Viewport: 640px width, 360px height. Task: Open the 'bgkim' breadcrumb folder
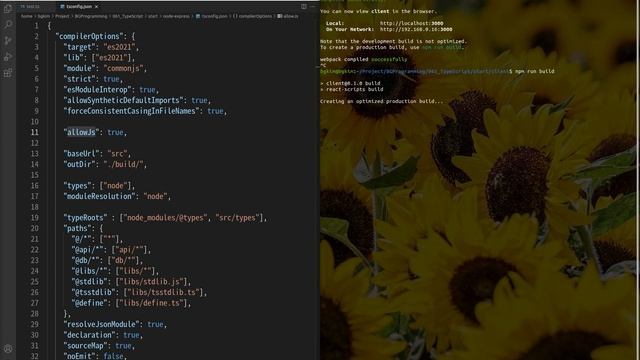[44, 16]
